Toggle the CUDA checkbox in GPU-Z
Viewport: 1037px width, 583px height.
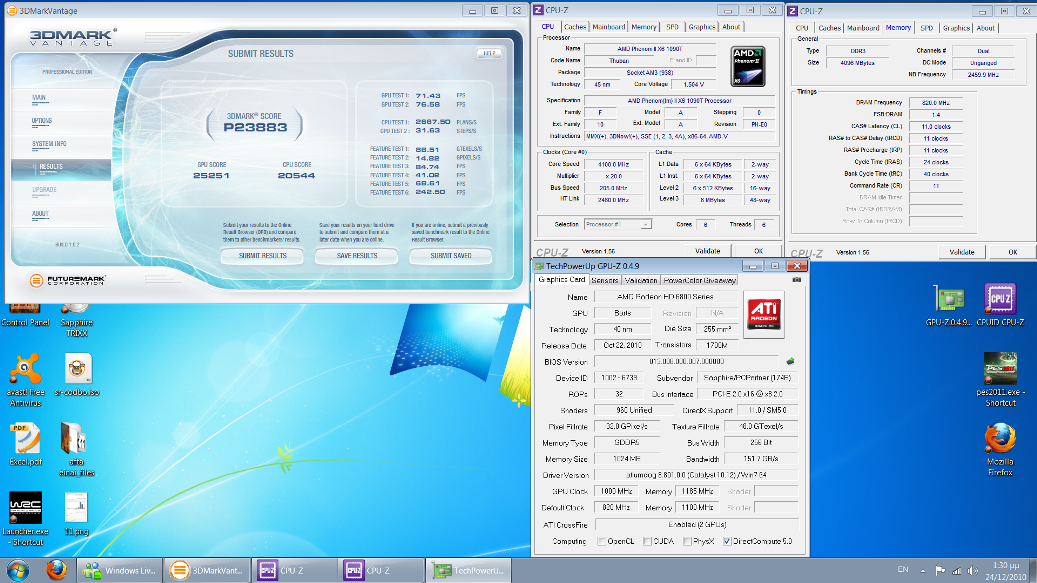point(647,541)
